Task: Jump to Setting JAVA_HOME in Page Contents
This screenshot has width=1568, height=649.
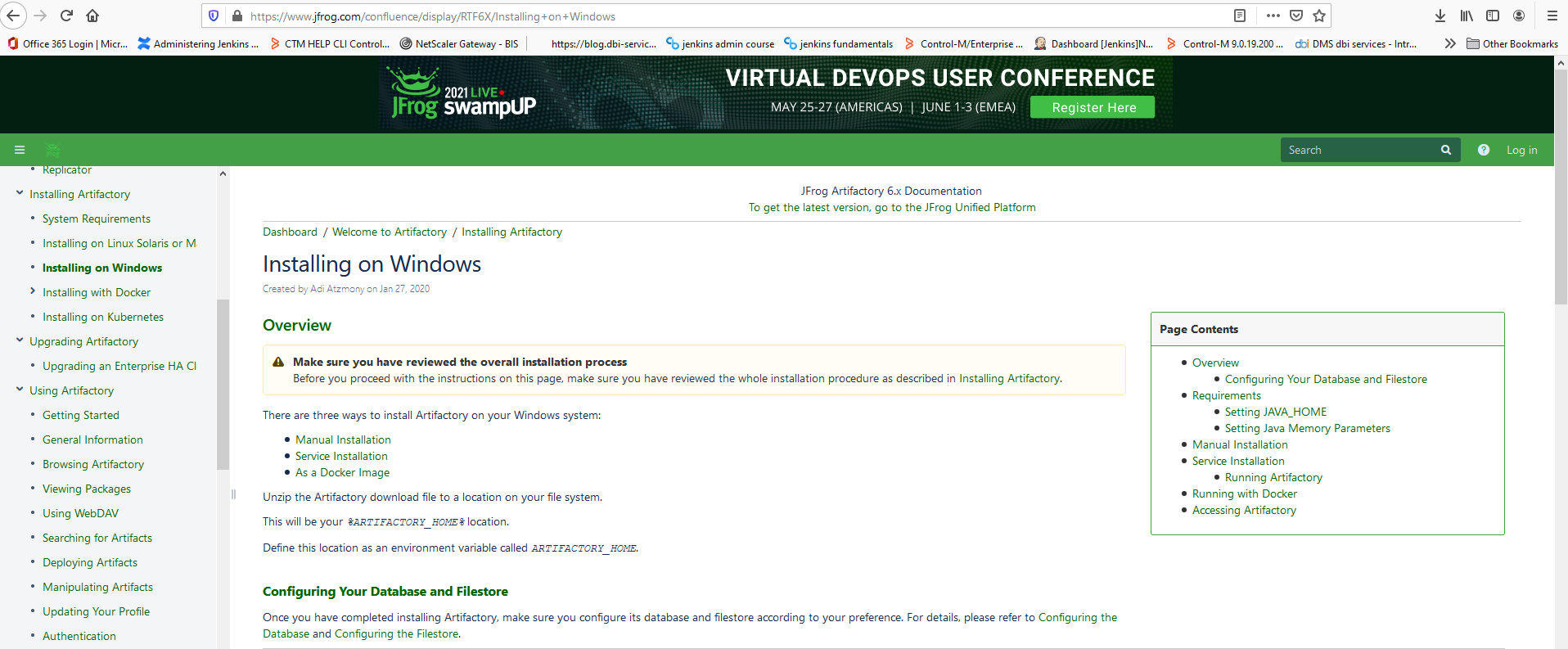Action: (1276, 412)
